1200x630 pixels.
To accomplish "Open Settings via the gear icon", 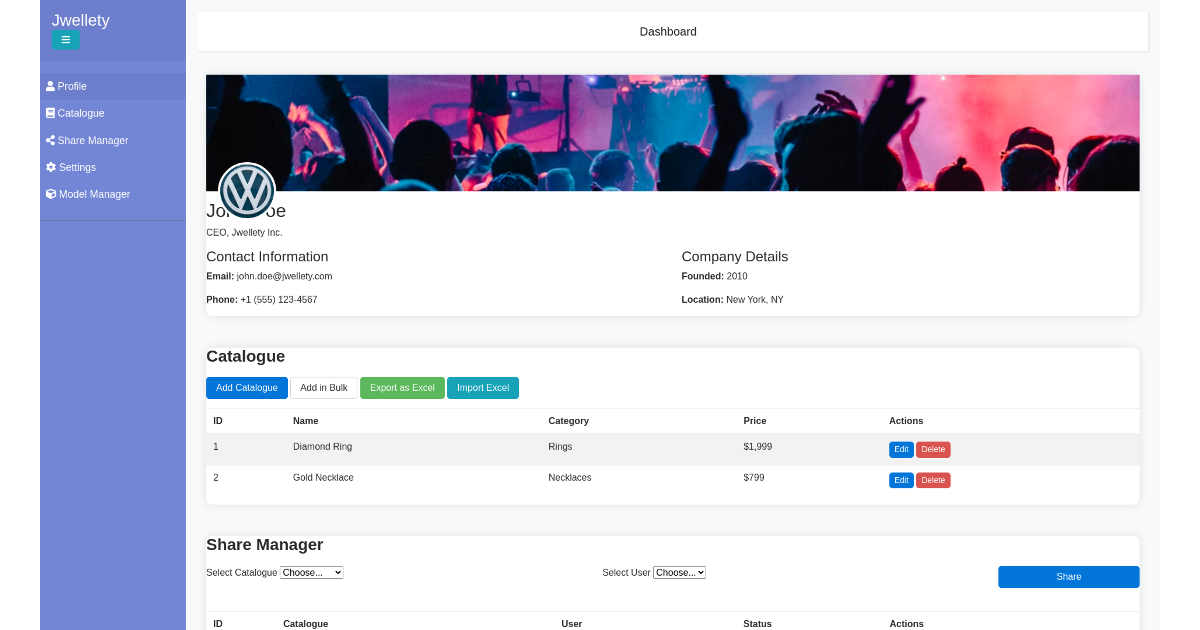I will tap(49, 167).
